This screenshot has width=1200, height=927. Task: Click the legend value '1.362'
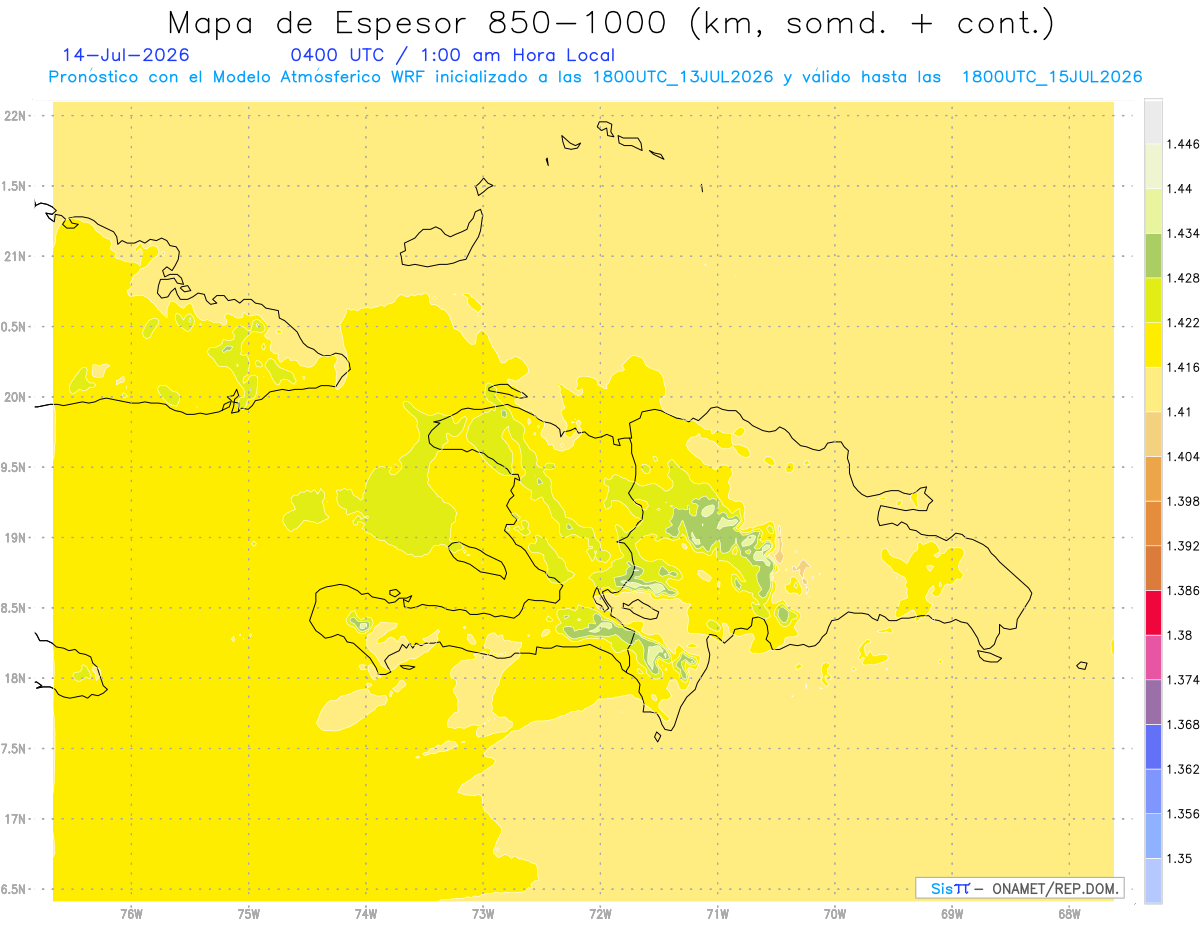[1183, 769]
